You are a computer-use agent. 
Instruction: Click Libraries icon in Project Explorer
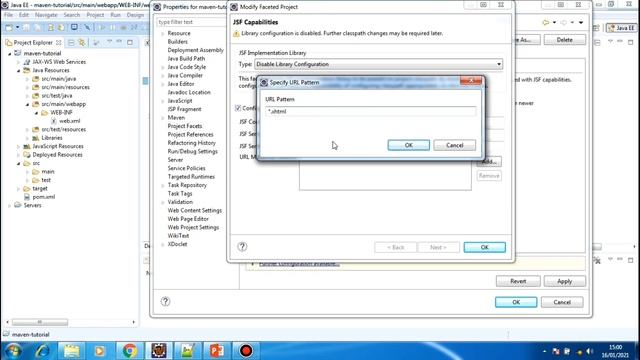point(36,138)
